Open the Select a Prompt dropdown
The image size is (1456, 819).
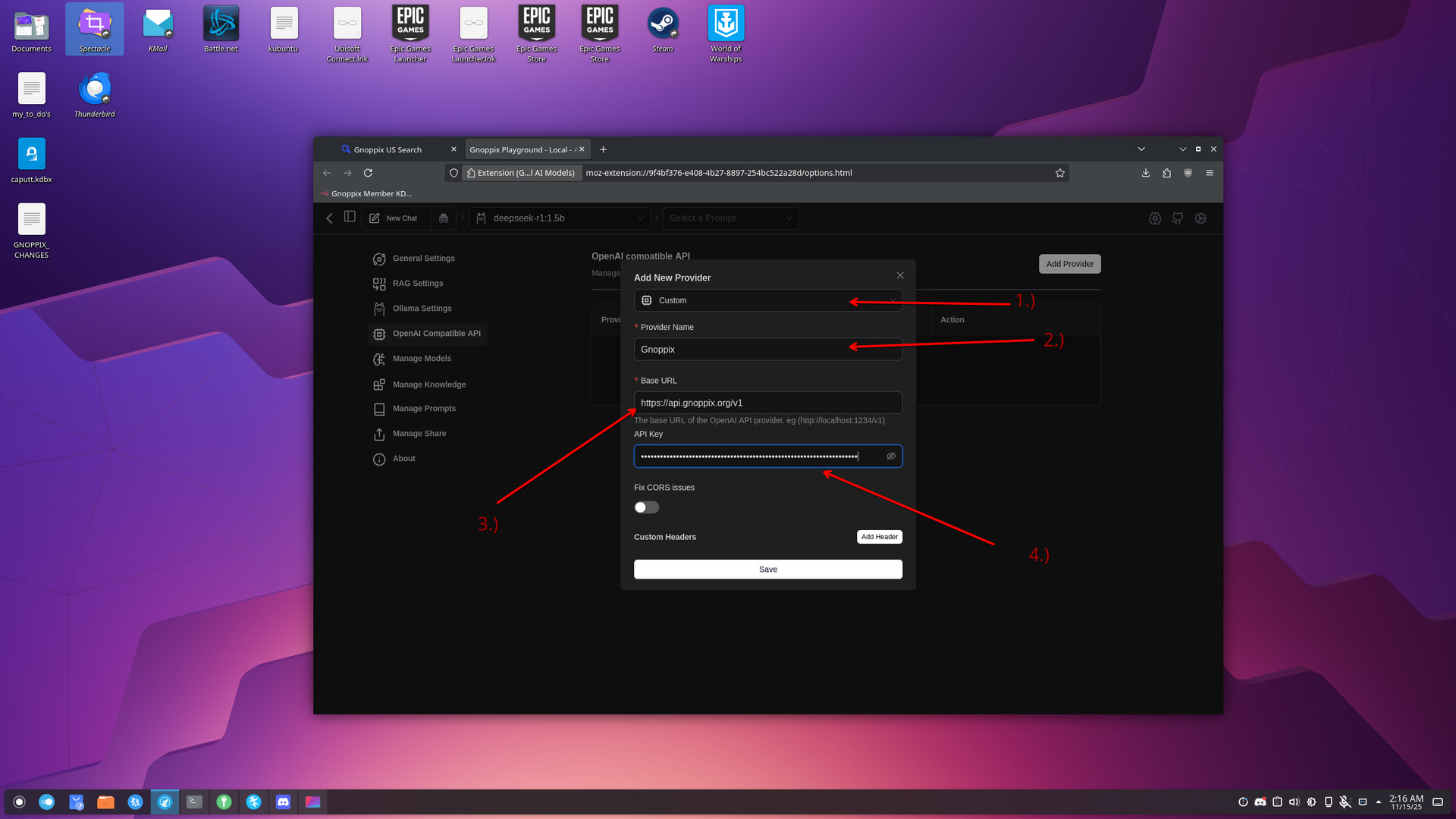click(730, 218)
